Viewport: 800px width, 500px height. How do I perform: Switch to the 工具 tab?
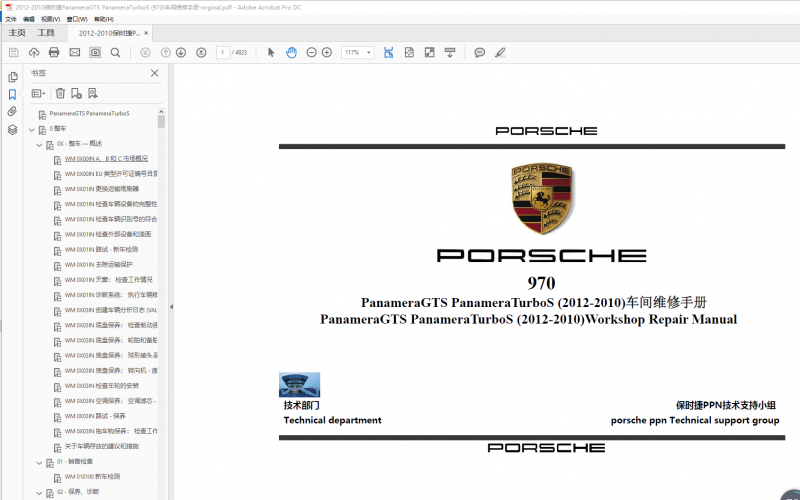click(x=46, y=33)
